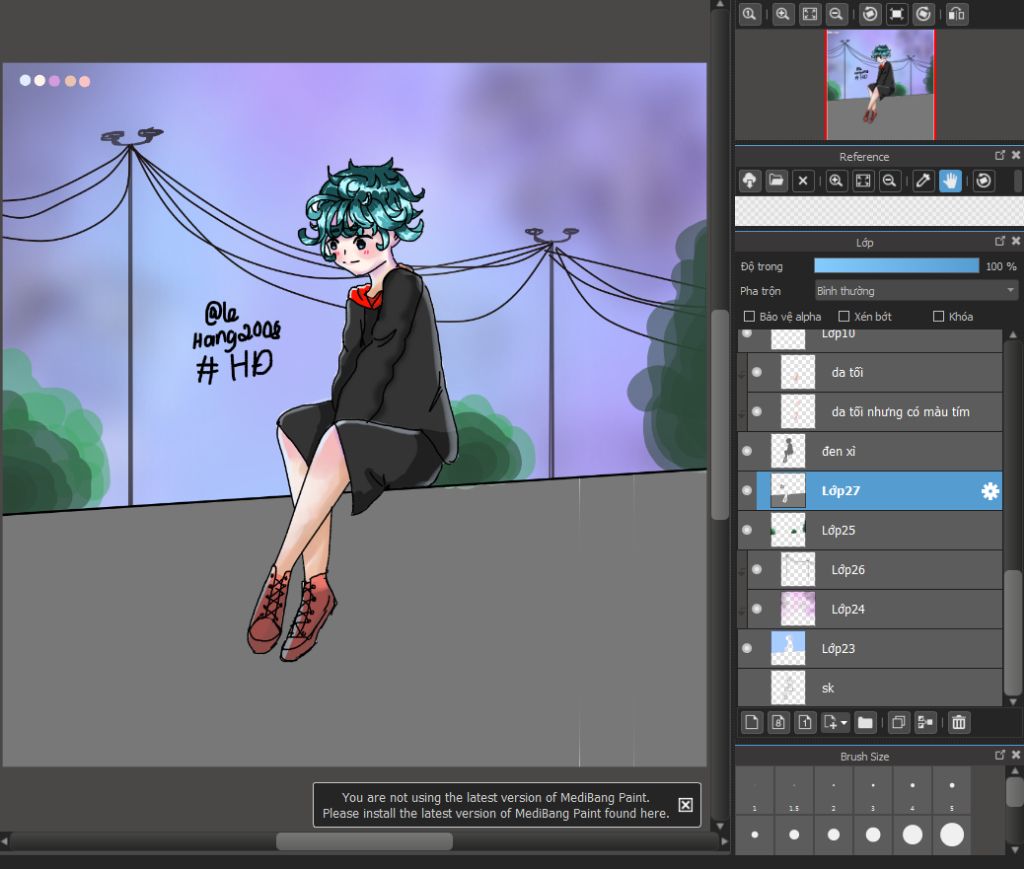Hide the 'da tối' layer
The height and width of the screenshot is (869, 1024).
click(x=757, y=372)
